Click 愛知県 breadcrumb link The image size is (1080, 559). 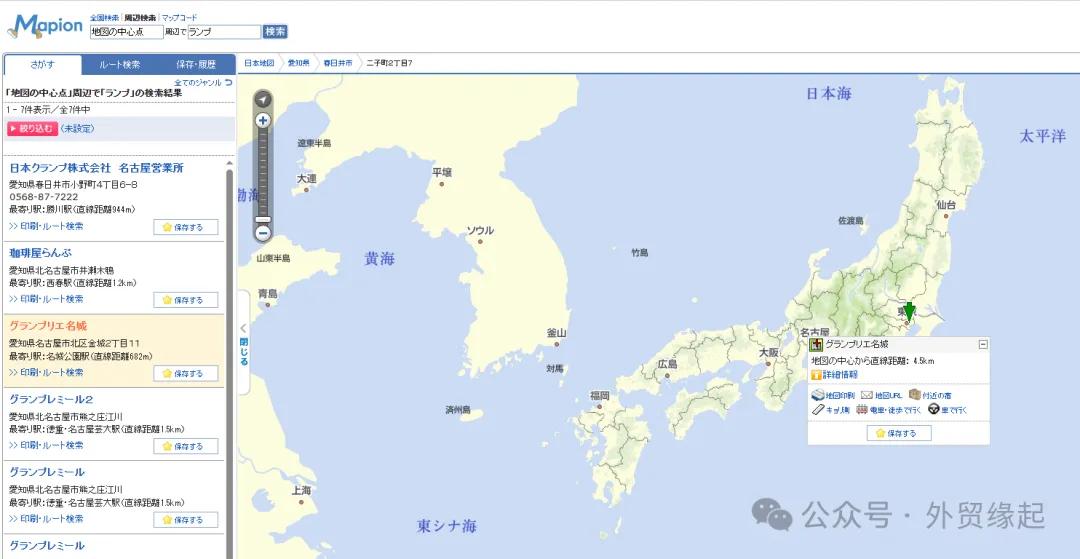pos(298,63)
